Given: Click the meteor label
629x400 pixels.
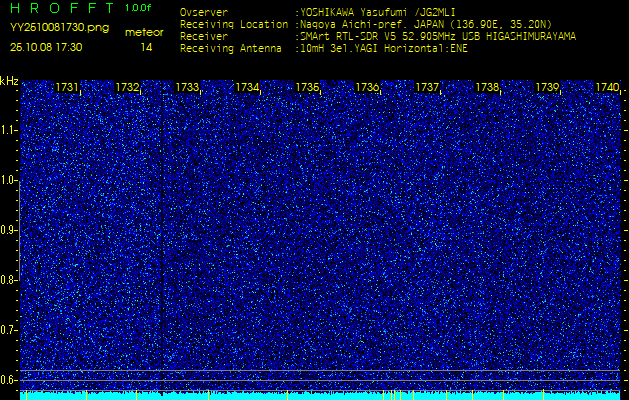Looking at the screenshot, I should (144, 32).
